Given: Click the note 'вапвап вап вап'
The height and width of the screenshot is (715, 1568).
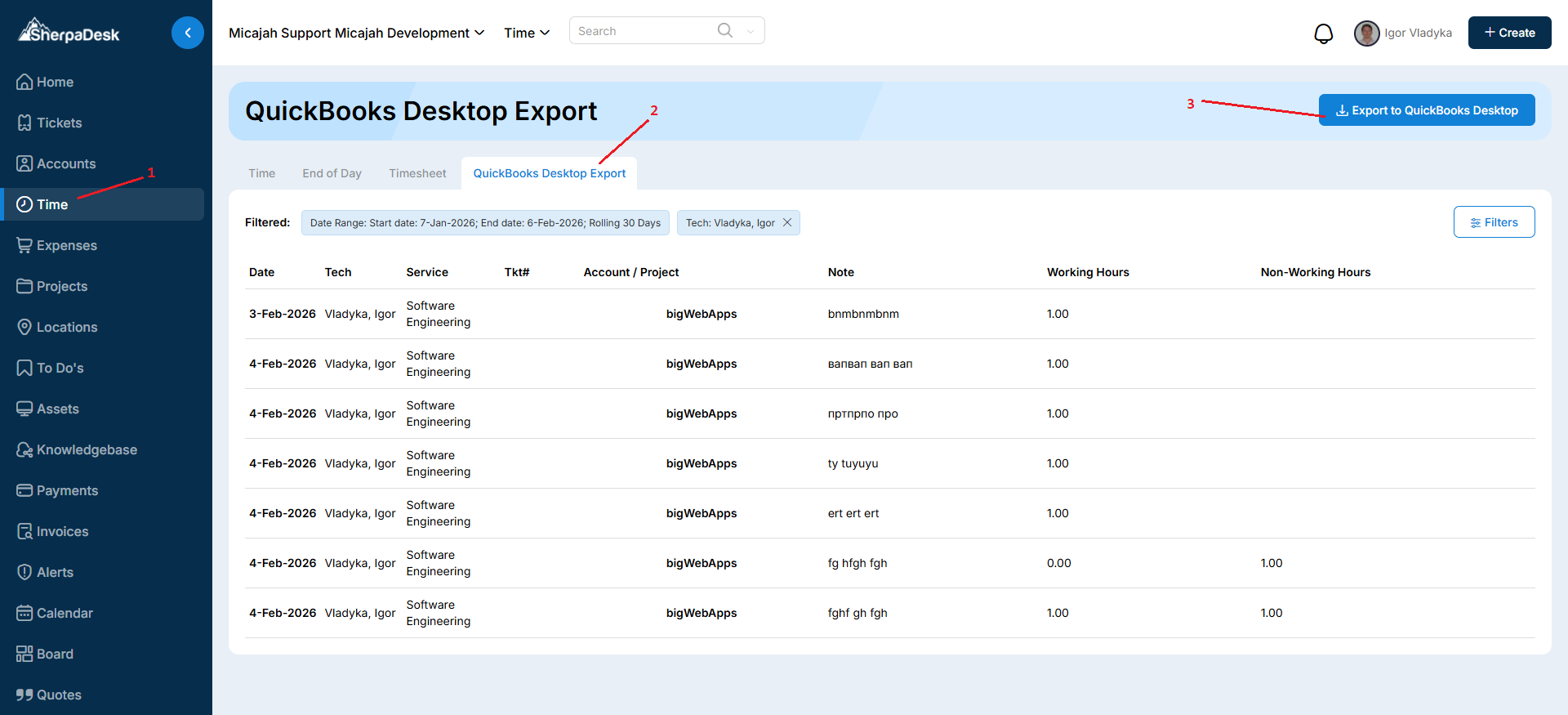Looking at the screenshot, I should point(871,364).
